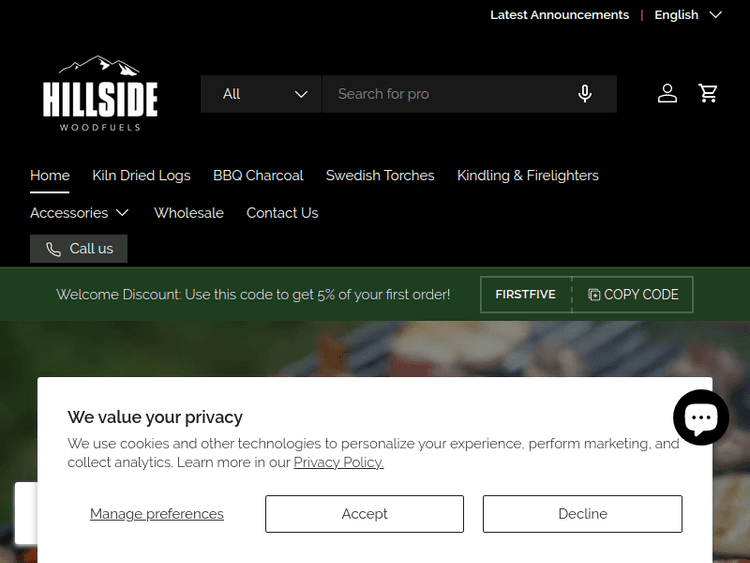Navigate to Kindling & Firelighters
This screenshot has height=563, width=750.
coord(528,175)
